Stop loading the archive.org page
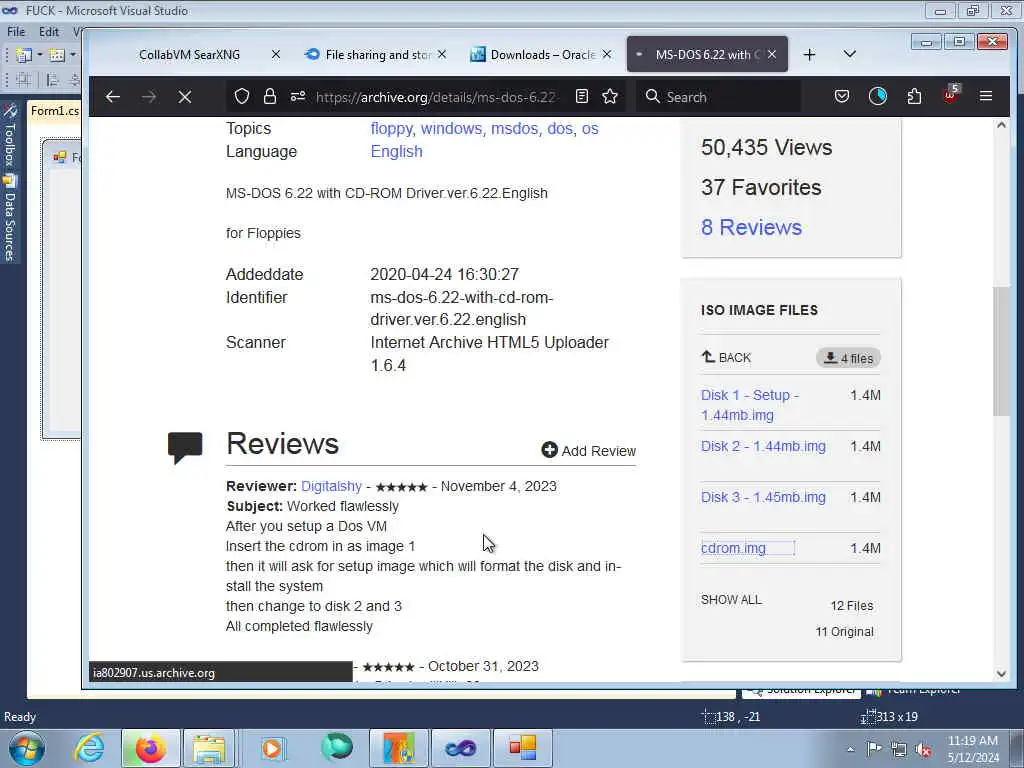This screenshot has height=768, width=1024. (x=185, y=97)
